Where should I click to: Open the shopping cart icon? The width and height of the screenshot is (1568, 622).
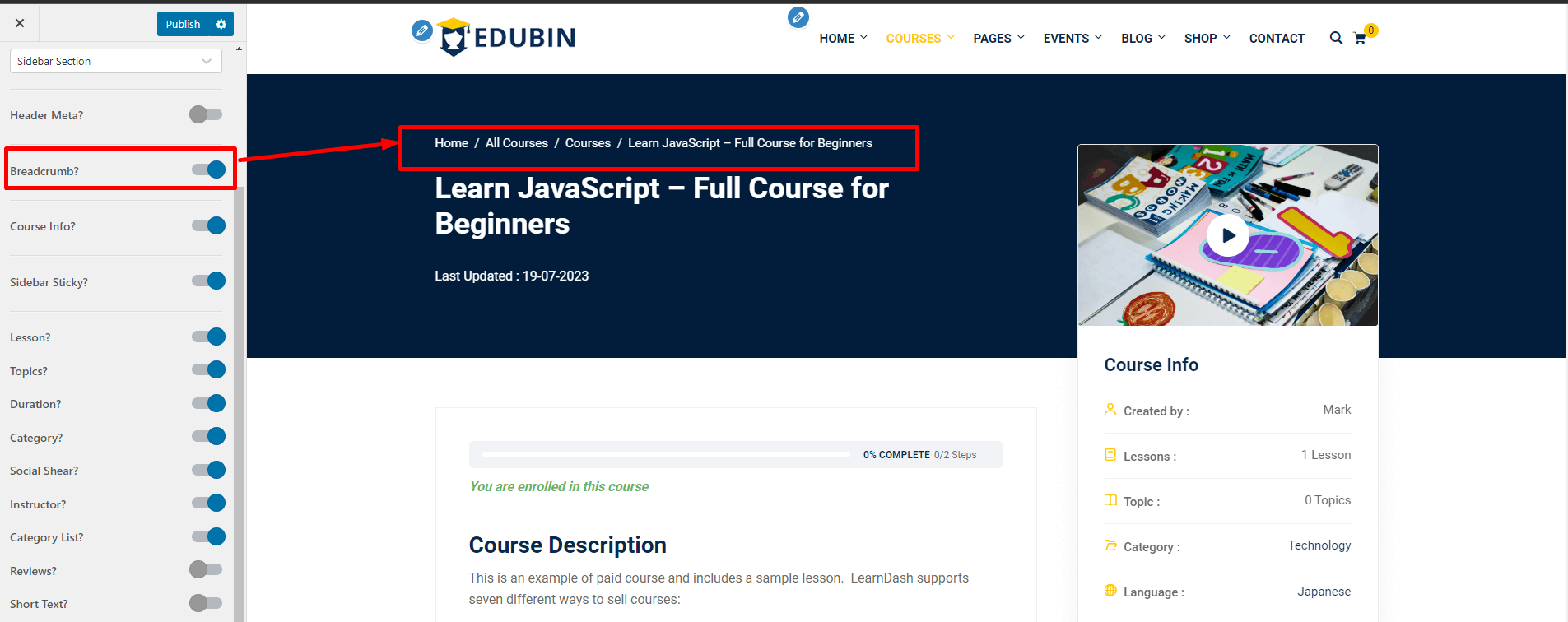pyautogui.click(x=1360, y=39)
